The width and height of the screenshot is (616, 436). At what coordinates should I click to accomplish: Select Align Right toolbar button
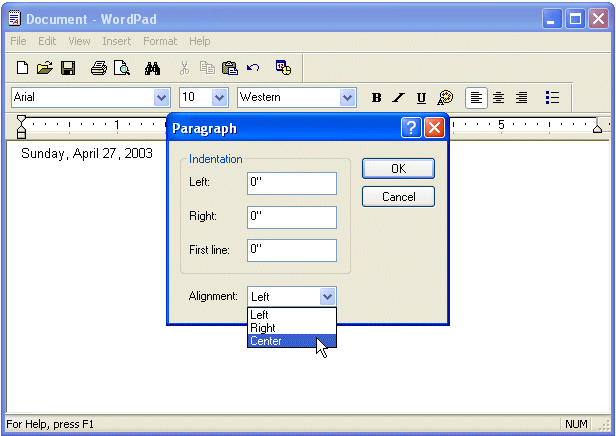521,98
